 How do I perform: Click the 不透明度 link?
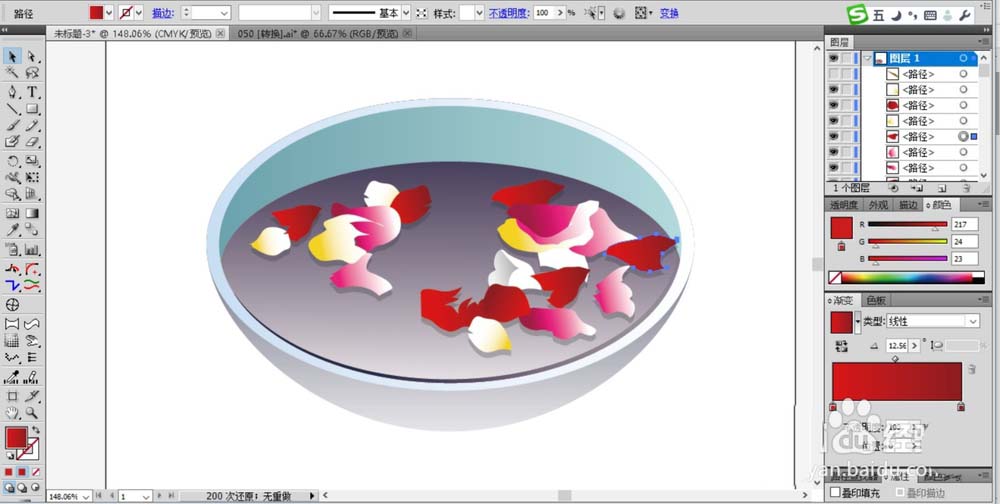coord(508,13)
